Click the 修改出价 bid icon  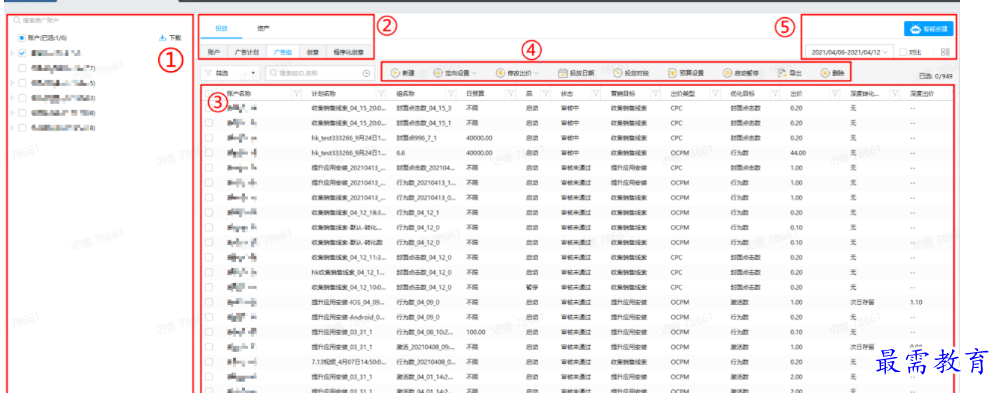(500, 73)
